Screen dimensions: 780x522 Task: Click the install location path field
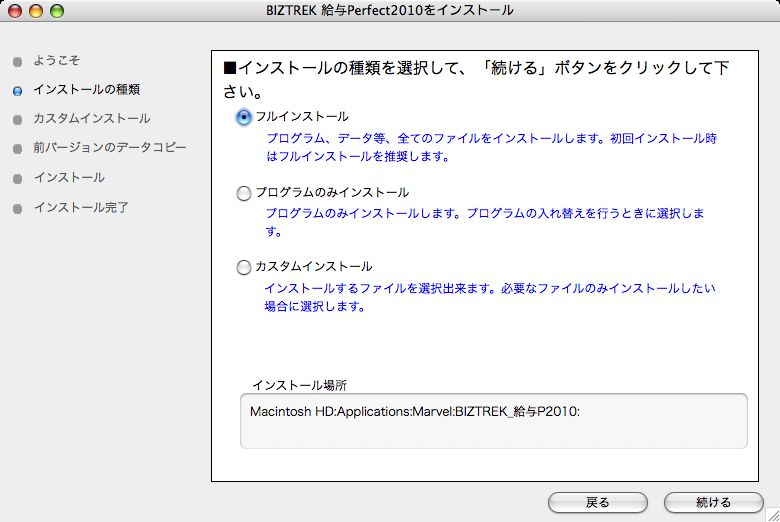[493, 421]
